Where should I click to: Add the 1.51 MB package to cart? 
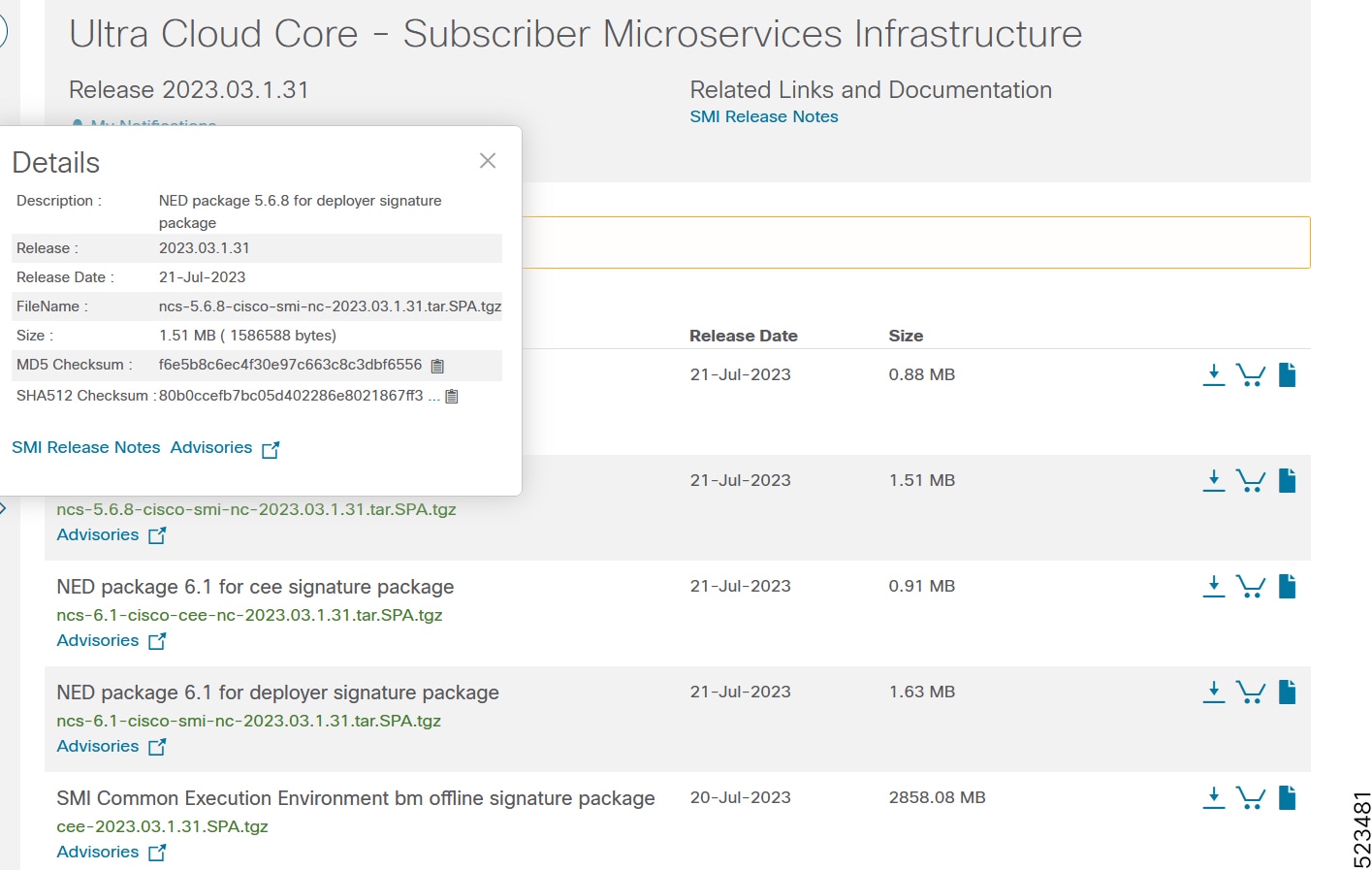click(1250, 480)
